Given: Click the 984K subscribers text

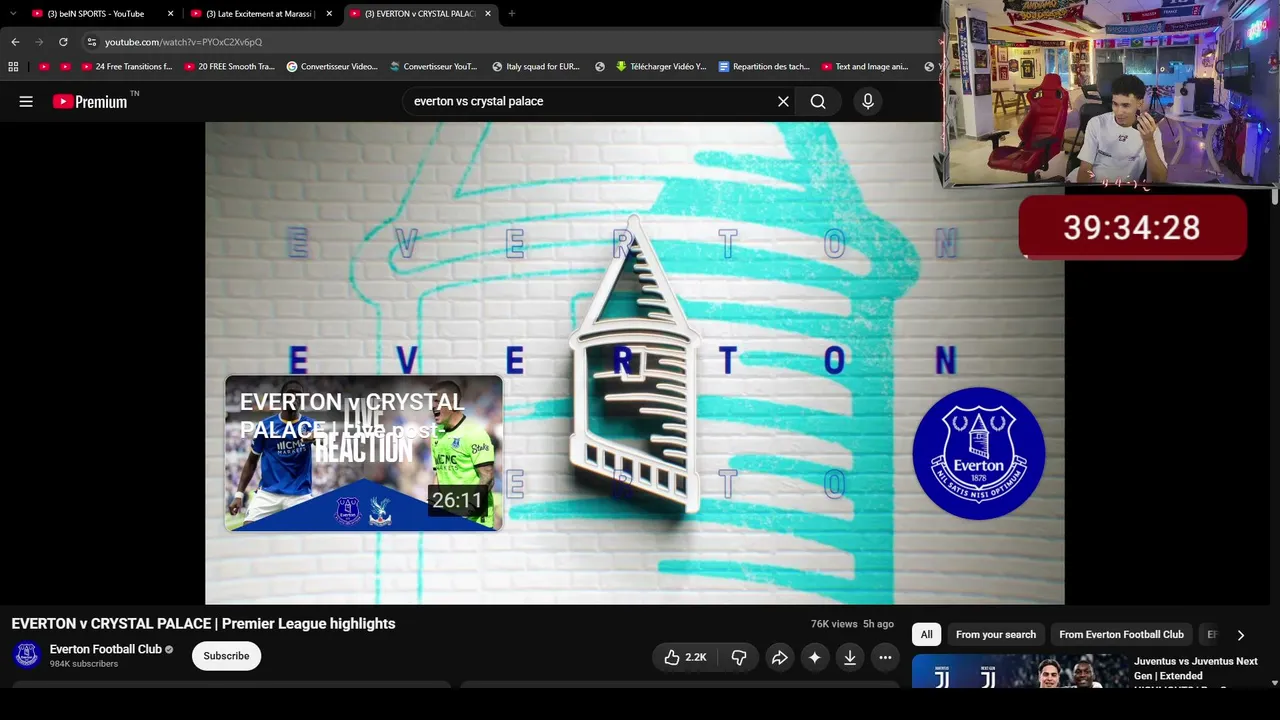Looking at the screenshot, I should [84, 664].
